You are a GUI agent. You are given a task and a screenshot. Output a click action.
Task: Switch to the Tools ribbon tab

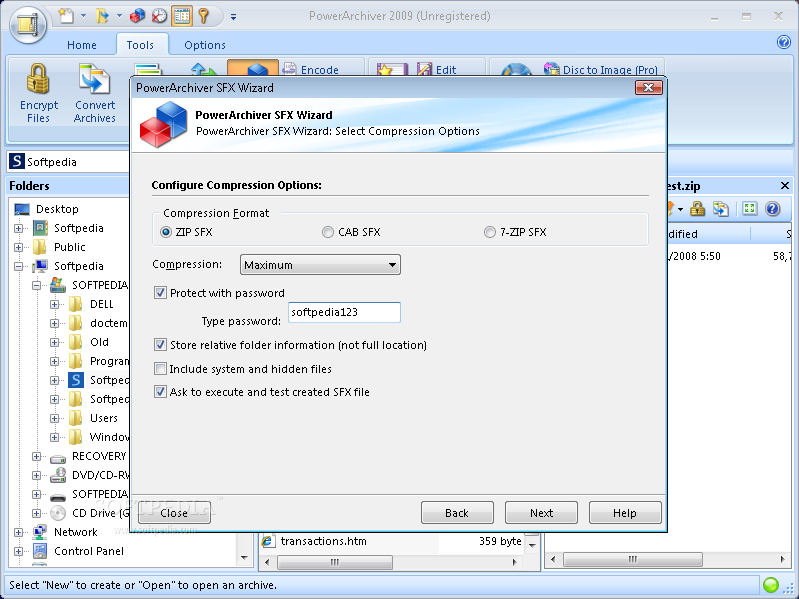click(140, 45)
